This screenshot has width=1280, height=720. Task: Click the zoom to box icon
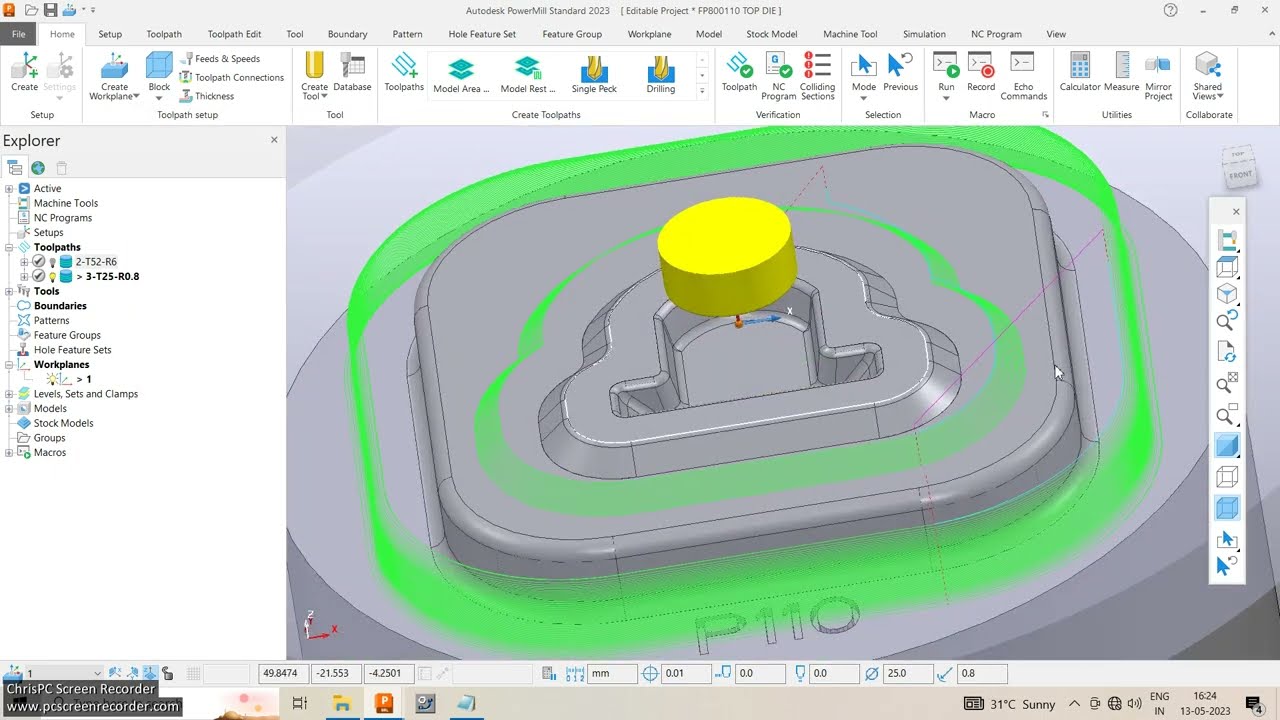[x=1226, y=415]
